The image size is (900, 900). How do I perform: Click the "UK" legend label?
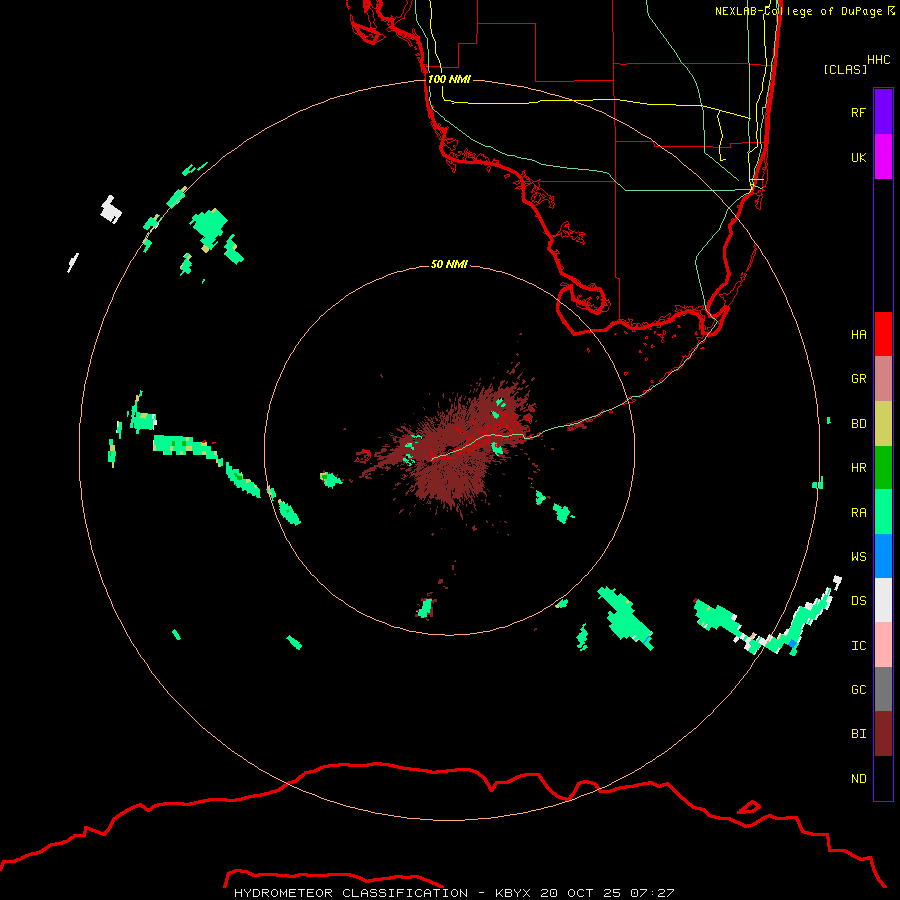click(858, 157)
